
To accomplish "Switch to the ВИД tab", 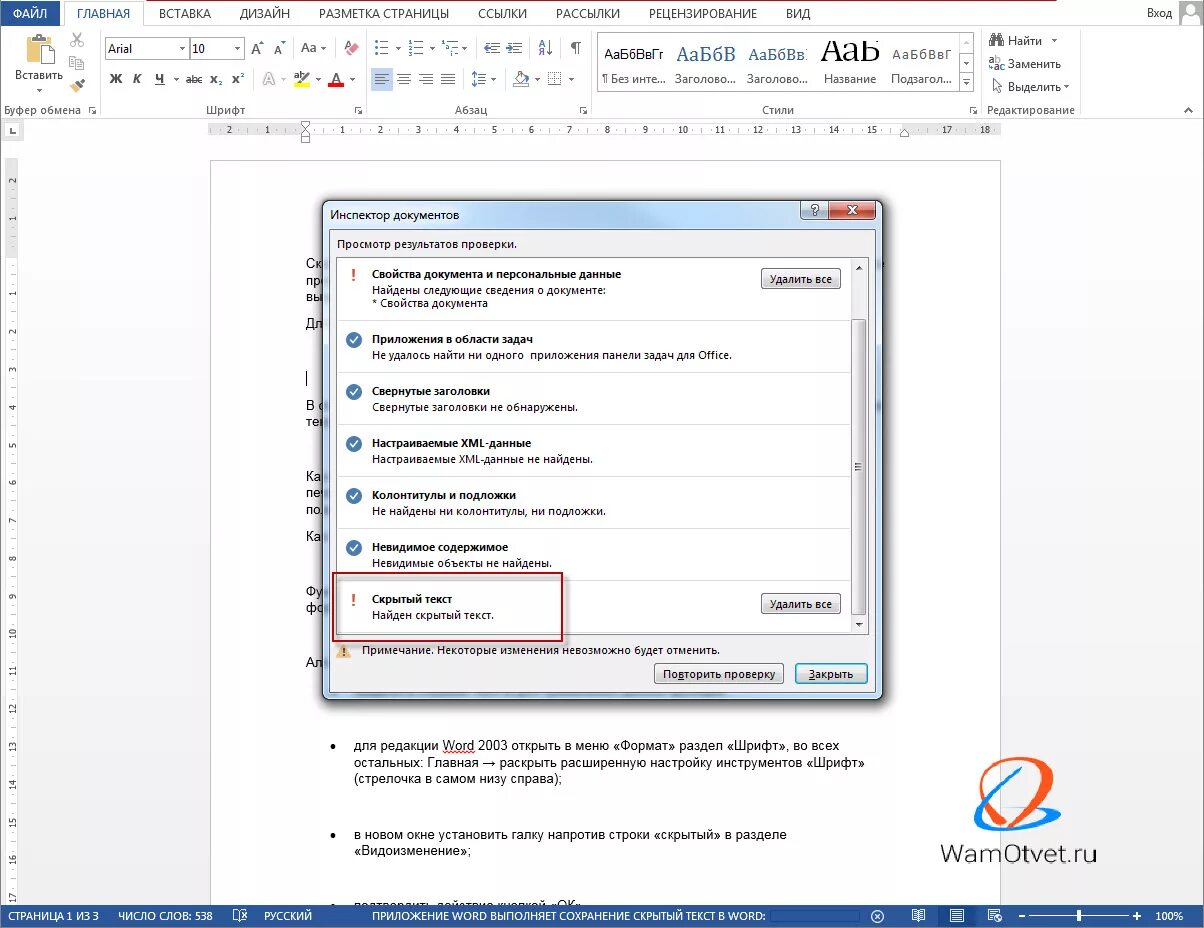I will pos(800,13).
